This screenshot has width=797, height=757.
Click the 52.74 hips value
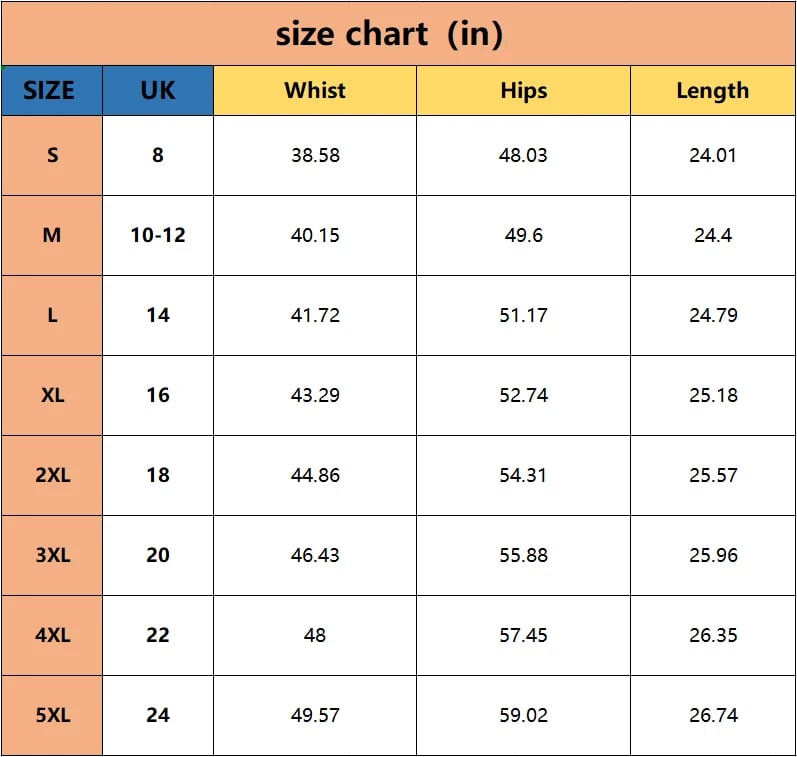tap(524, 396)
